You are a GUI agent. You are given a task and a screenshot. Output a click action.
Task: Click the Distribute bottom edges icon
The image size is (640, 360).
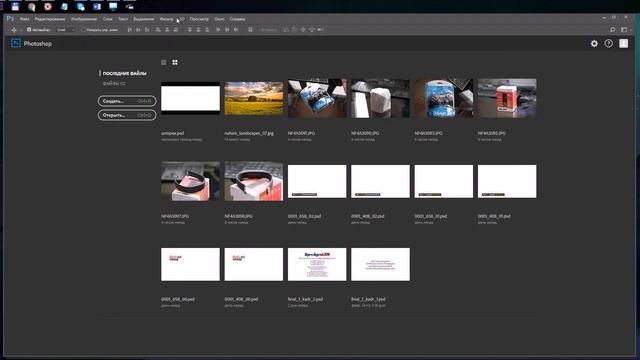pyautogui.click(x=207, y=30)
